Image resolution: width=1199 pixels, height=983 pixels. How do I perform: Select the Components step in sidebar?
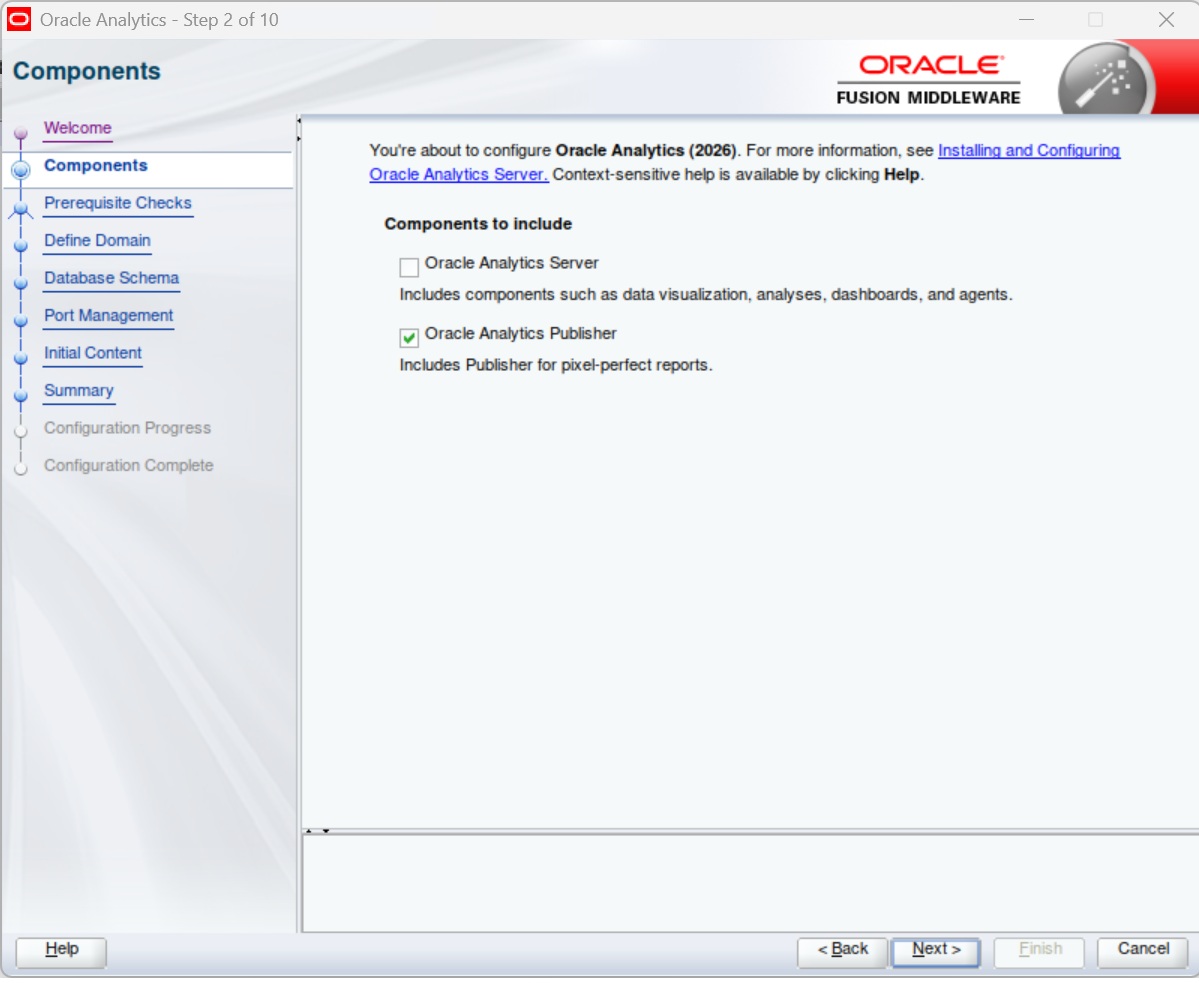(96, 166)
